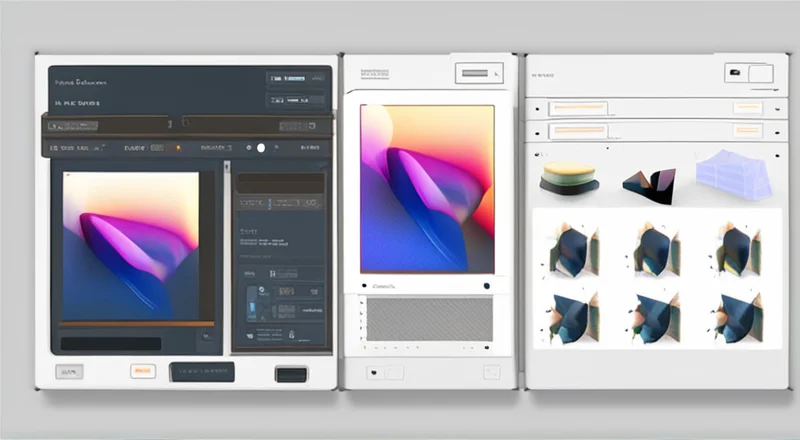Open the dropdown at top of middle panel

click(x=476, y=73)
